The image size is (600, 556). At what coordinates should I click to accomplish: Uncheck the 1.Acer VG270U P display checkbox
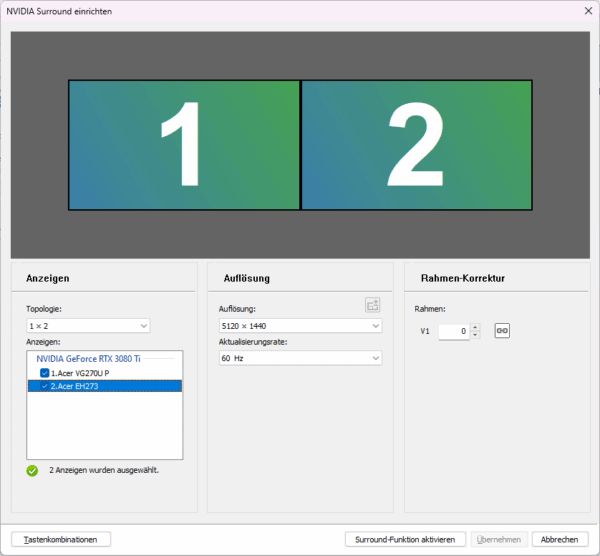pyautogui.click(x=44, y=373)
